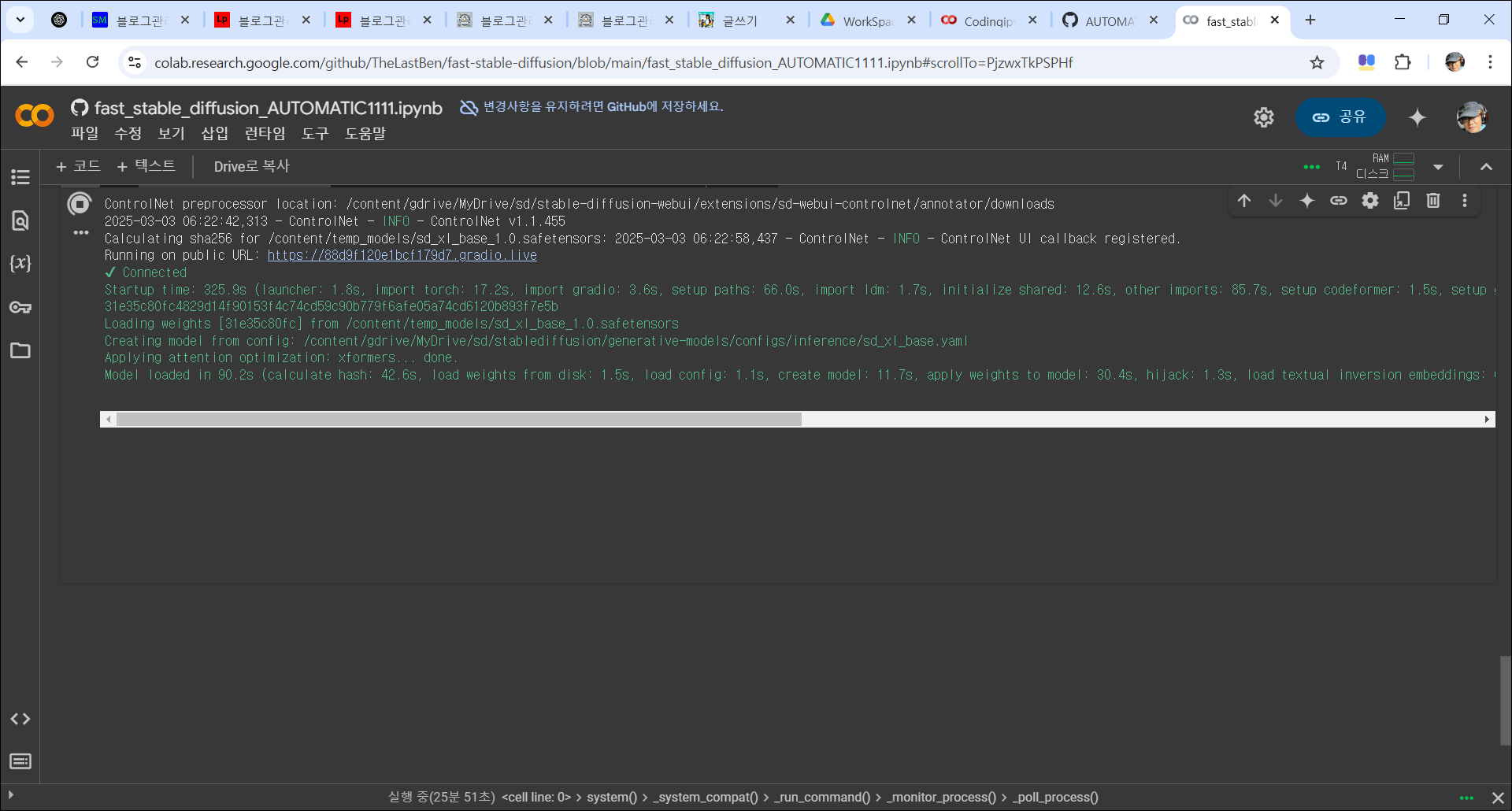1512x811 pixels.
Task: Open cell editor settings gear
Action: coord(1370,201)
